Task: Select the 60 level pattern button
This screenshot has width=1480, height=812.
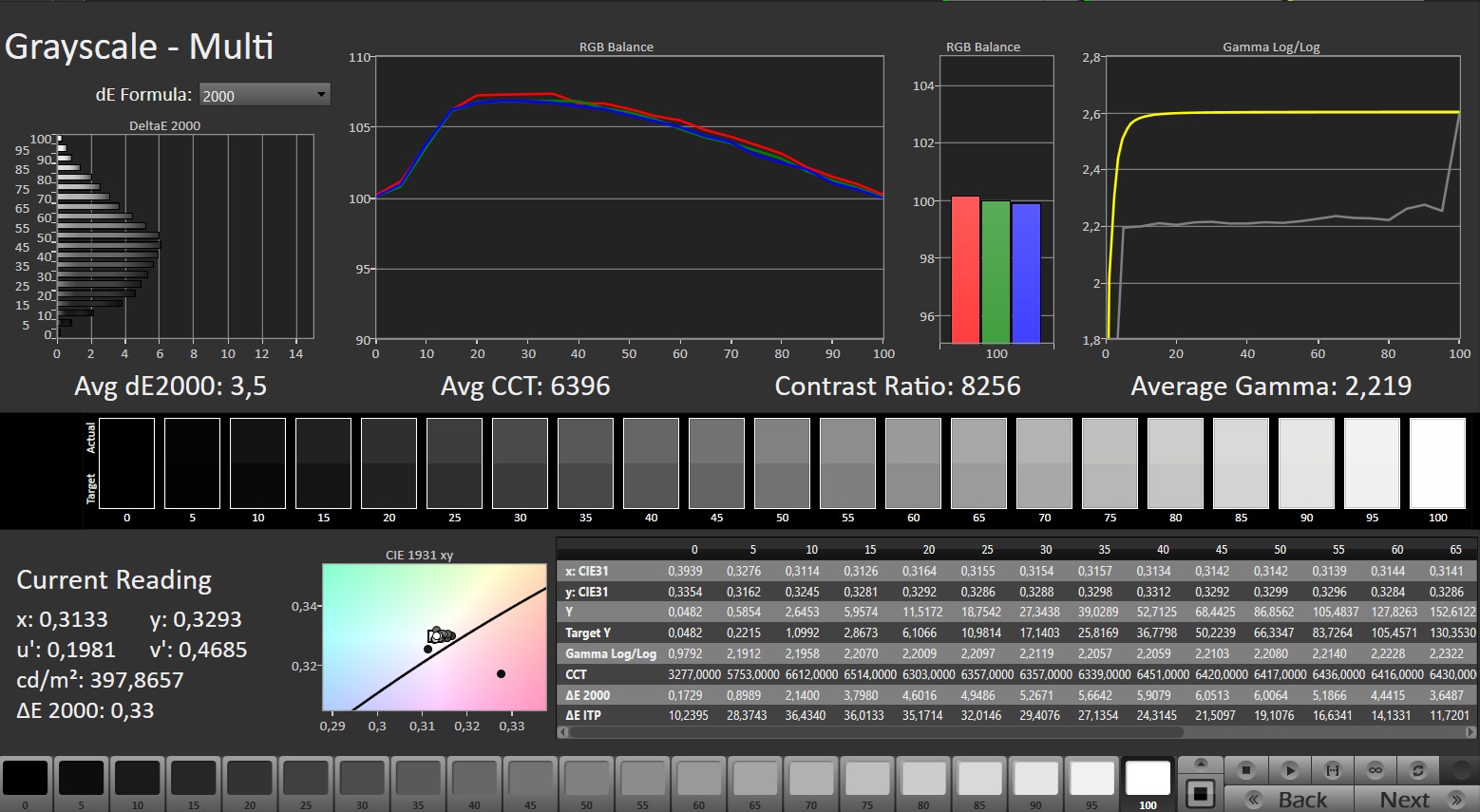Action: (x=698, y=784)
